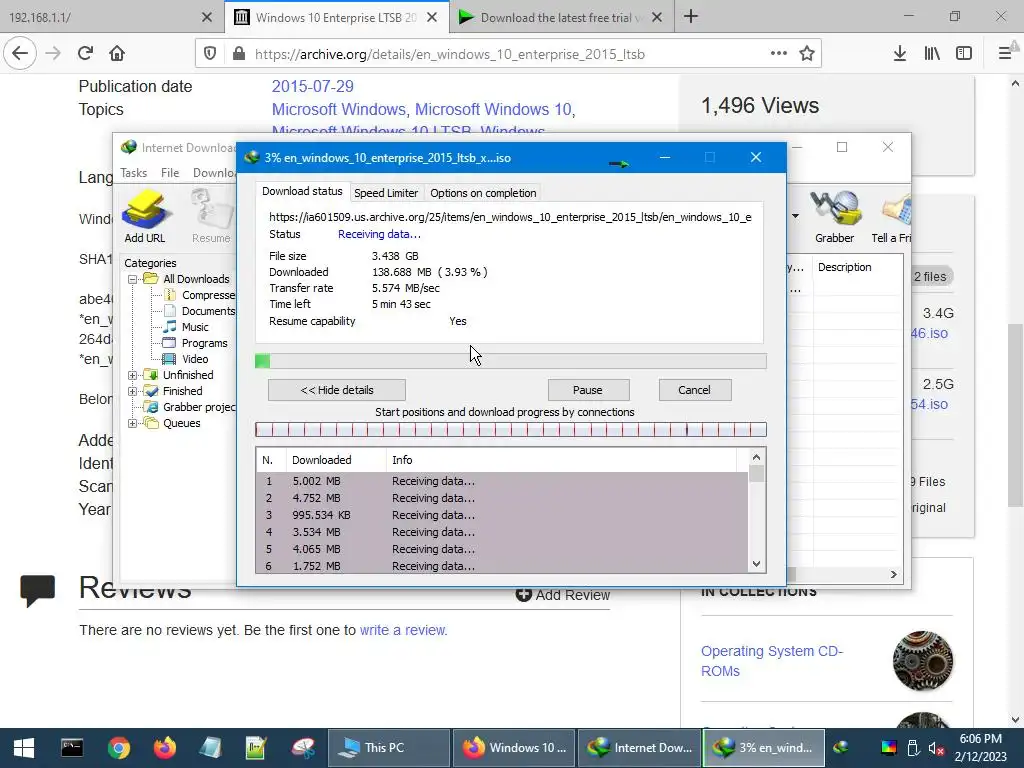Open a new Firefox tab
This screenshot has width=1024, height=768.
(x=691, y=17)
